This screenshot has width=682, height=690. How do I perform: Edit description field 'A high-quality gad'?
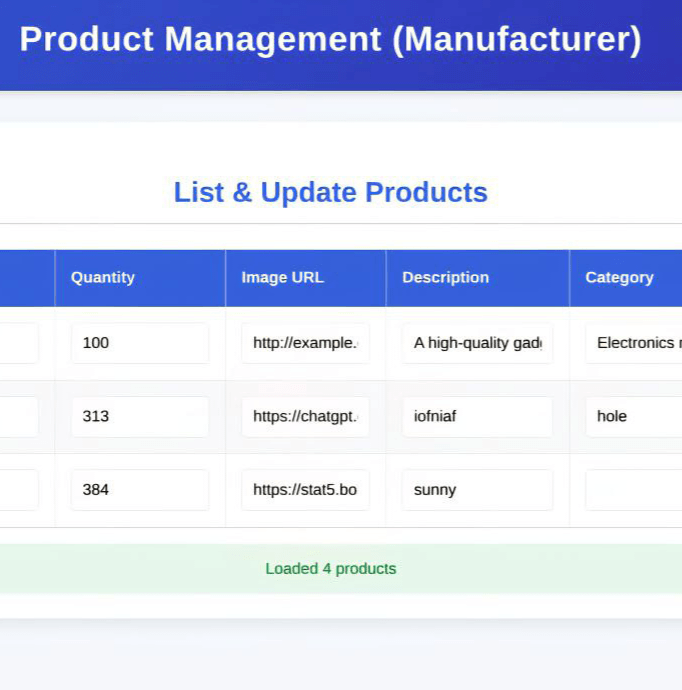(477, 343)
